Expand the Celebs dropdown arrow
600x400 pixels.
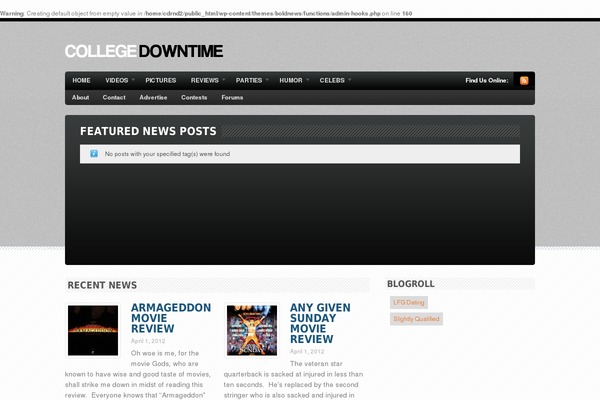(350, 80)
